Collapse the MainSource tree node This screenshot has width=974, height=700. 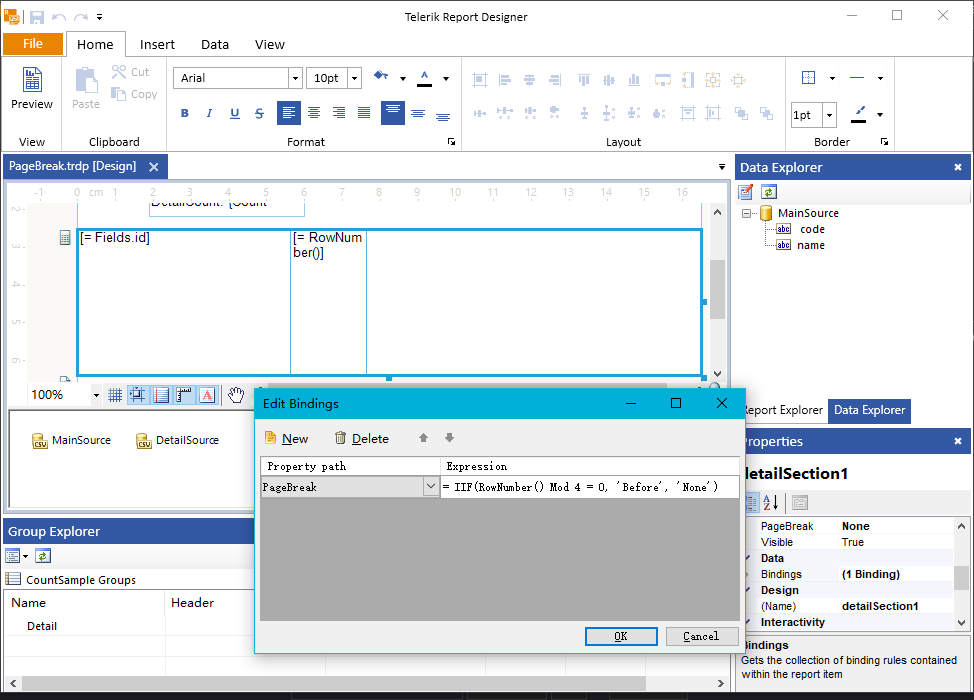[746, 213]
